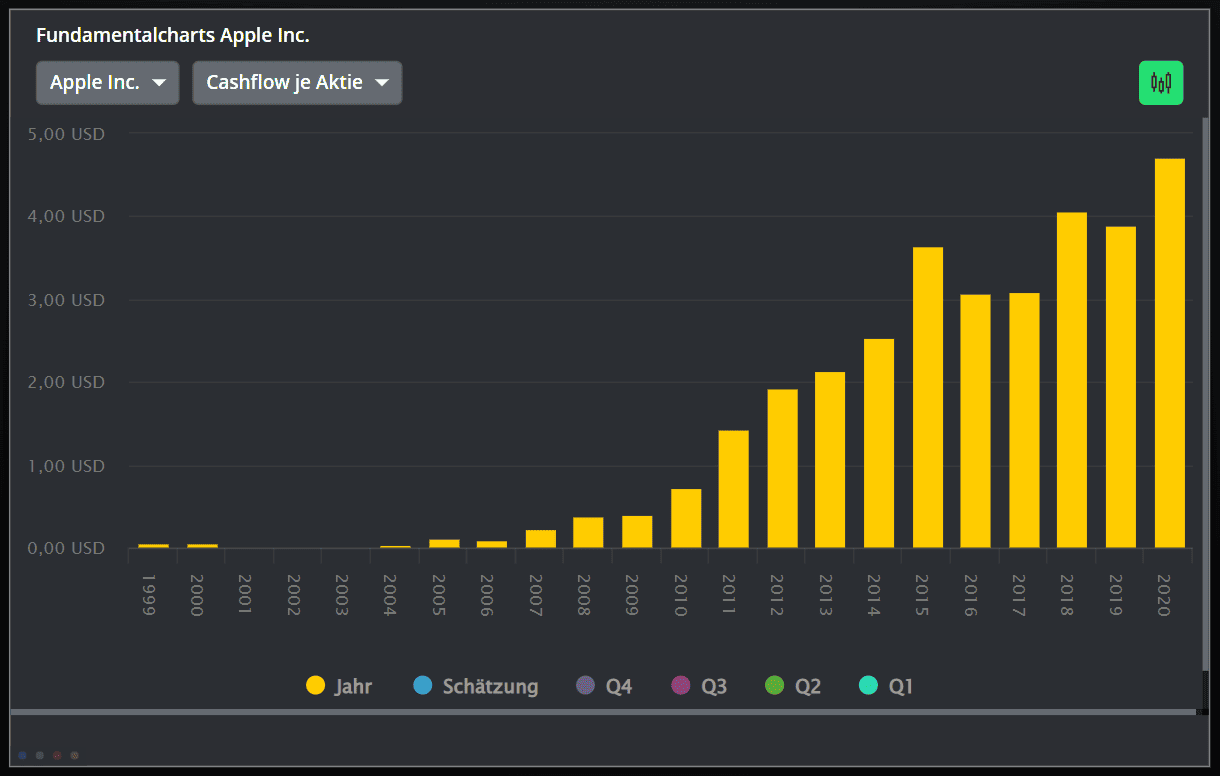
Task: Pick the 2013 label under the chart
Action: pyautogui.click(x=826, y=594)
